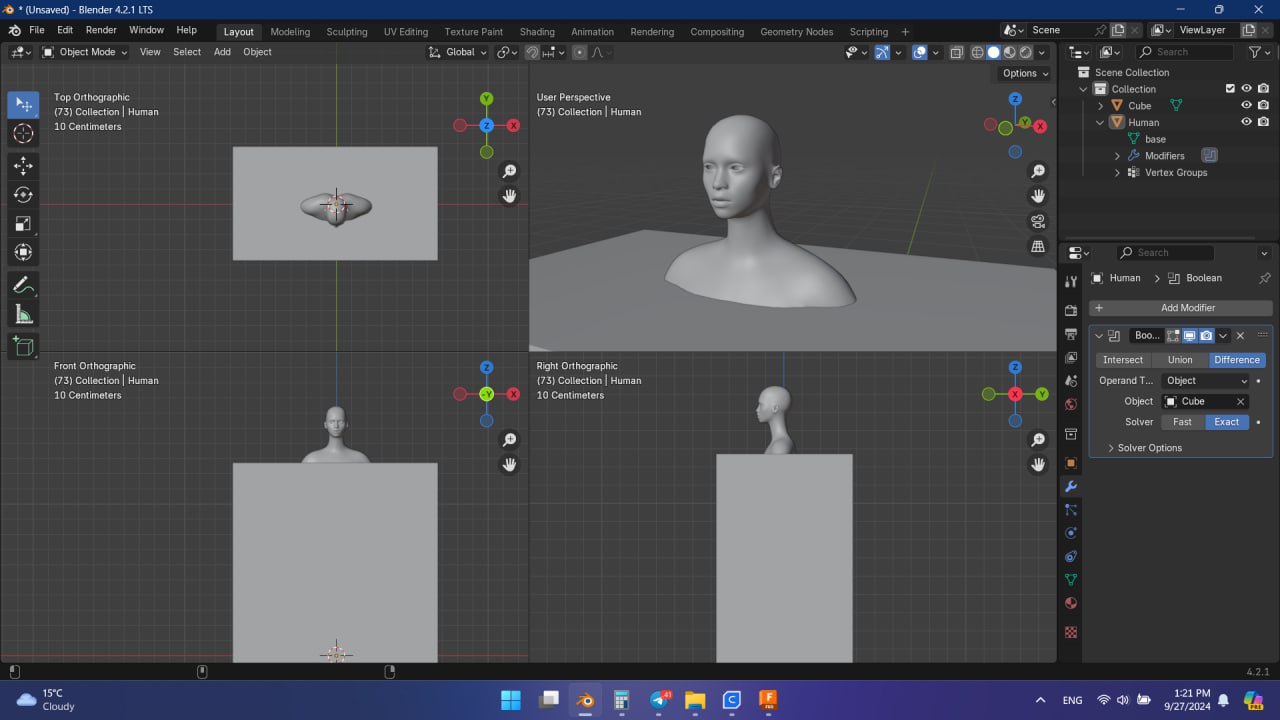1280x720 pixels.
Task: Switch perspective view to camera view
Action: [x=1038, y=221]
